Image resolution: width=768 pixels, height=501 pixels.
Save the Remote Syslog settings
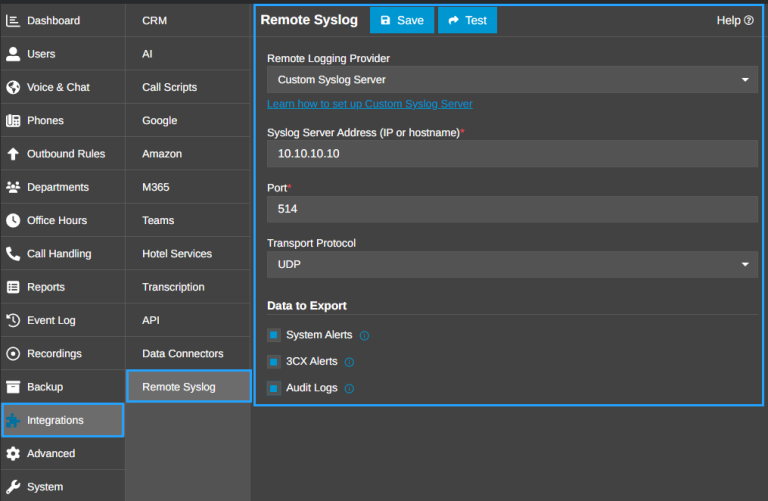pyautogui.click(x=402, y=20)
